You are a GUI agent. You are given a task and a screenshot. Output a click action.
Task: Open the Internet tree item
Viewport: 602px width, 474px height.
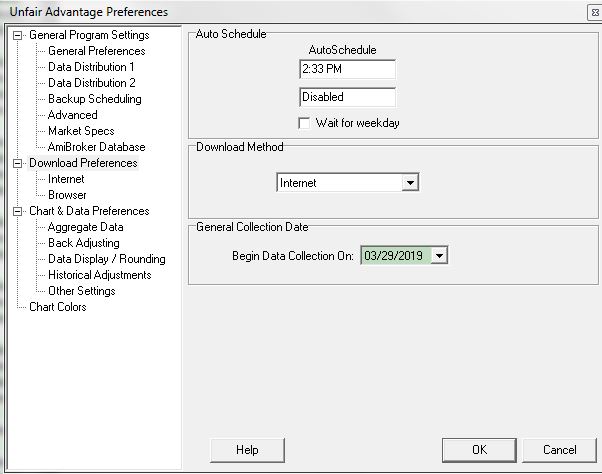[x=66, y=179]
